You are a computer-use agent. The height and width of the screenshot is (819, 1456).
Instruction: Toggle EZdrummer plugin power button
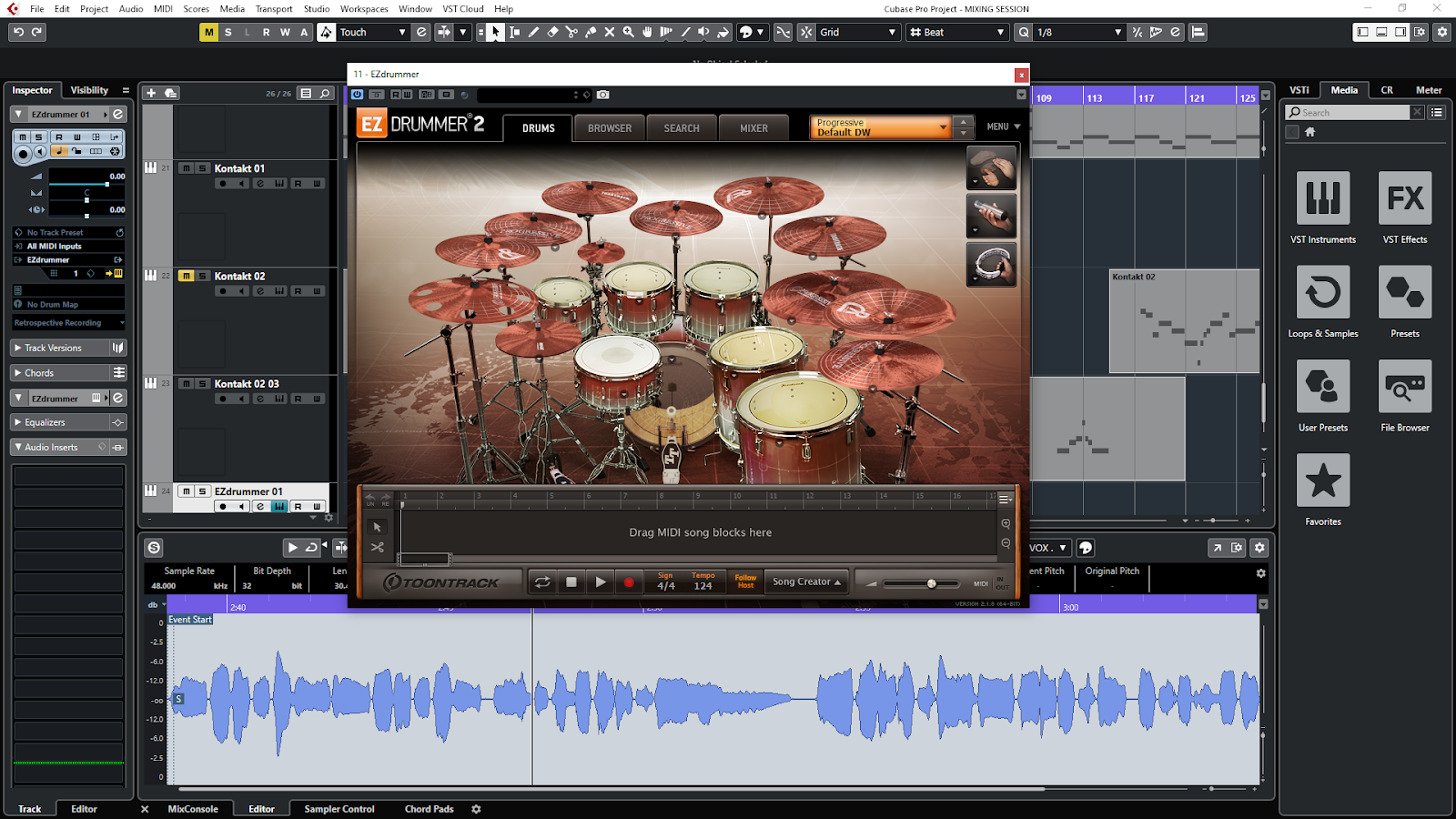(x=357, y=95)
